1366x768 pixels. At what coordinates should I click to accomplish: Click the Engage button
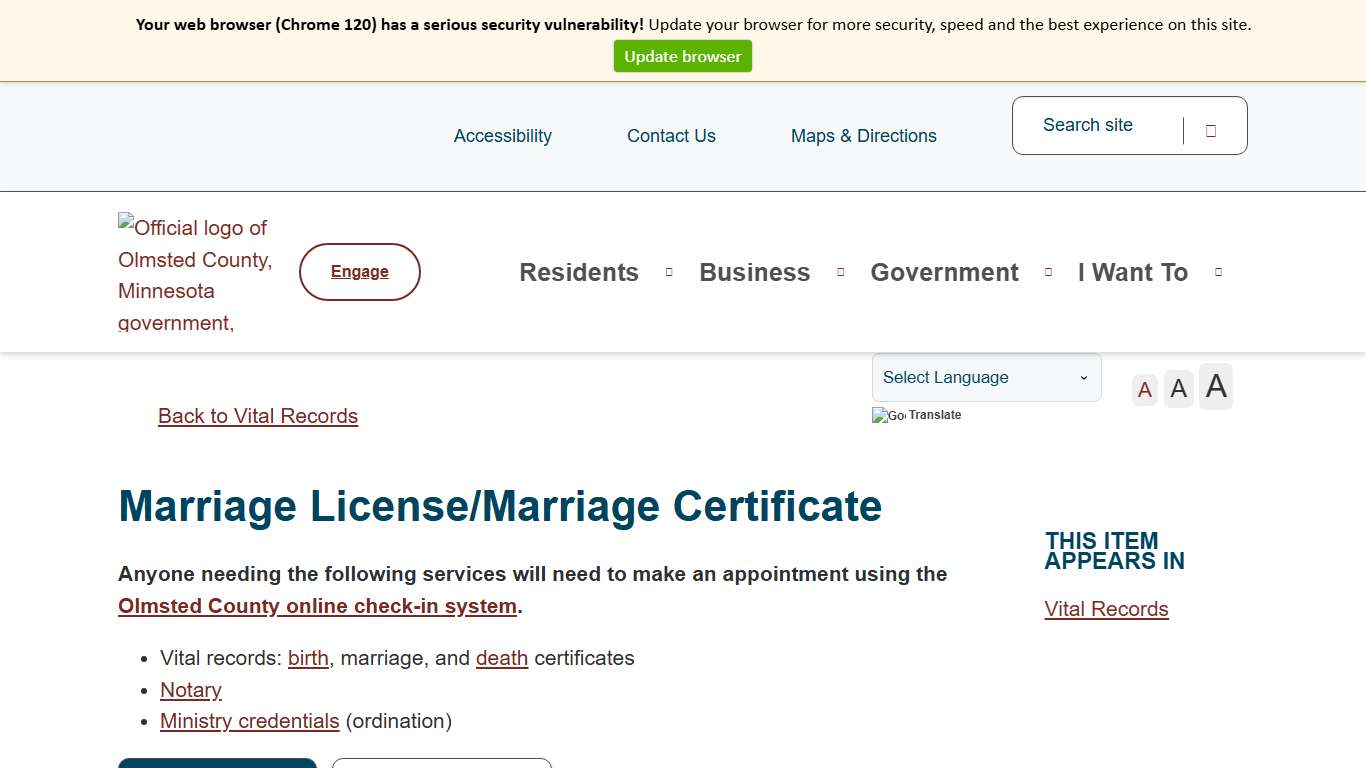359,271
